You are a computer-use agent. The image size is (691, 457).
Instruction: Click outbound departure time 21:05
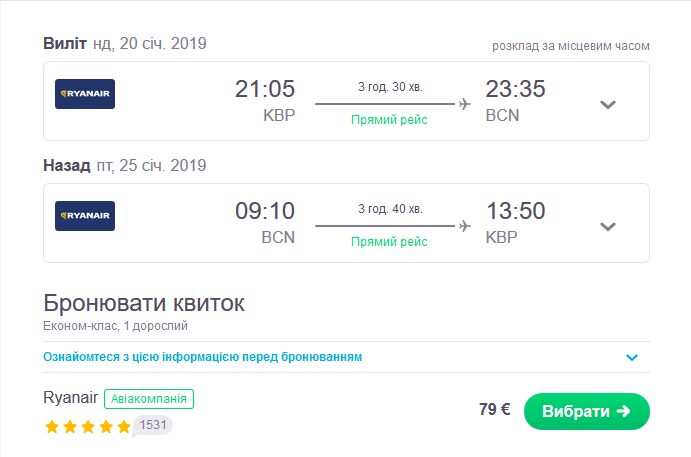click(265, 90)
